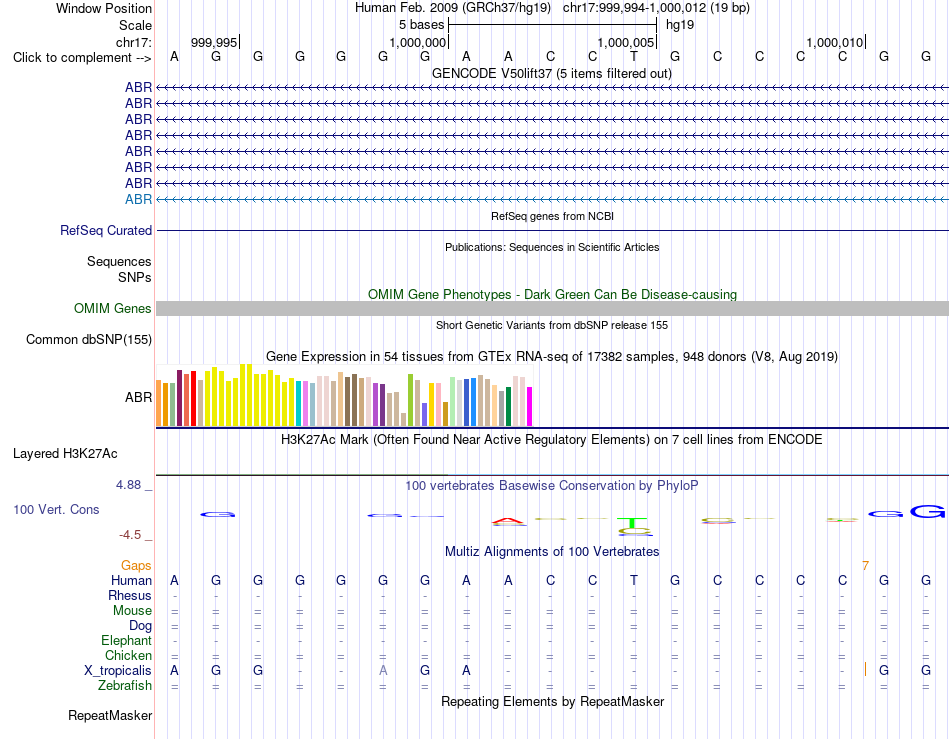Click the green T PhyloP logo letter
The width and height of the screenshot is (950, 739).
[x=633, y=523]
